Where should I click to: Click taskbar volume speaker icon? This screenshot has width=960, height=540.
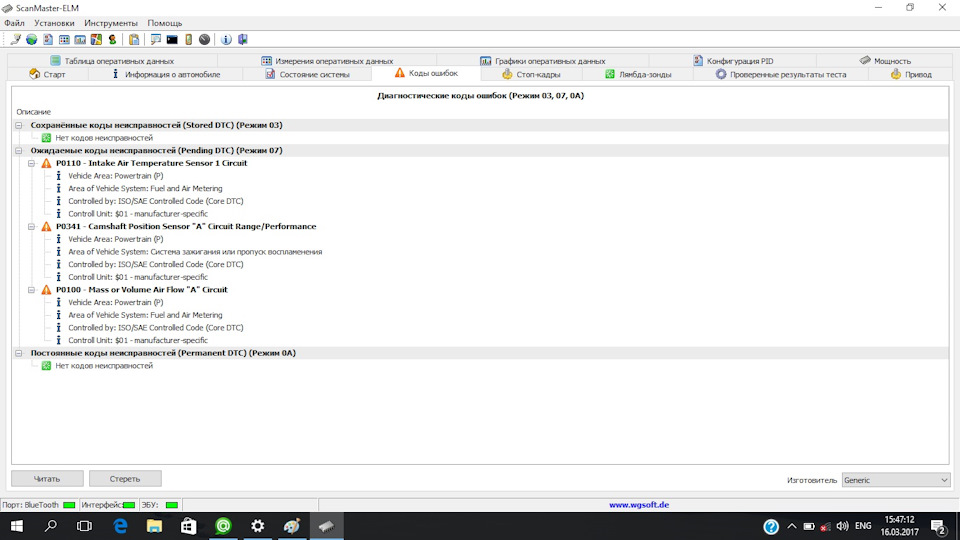pyautogui.click(x=842, y=526)
